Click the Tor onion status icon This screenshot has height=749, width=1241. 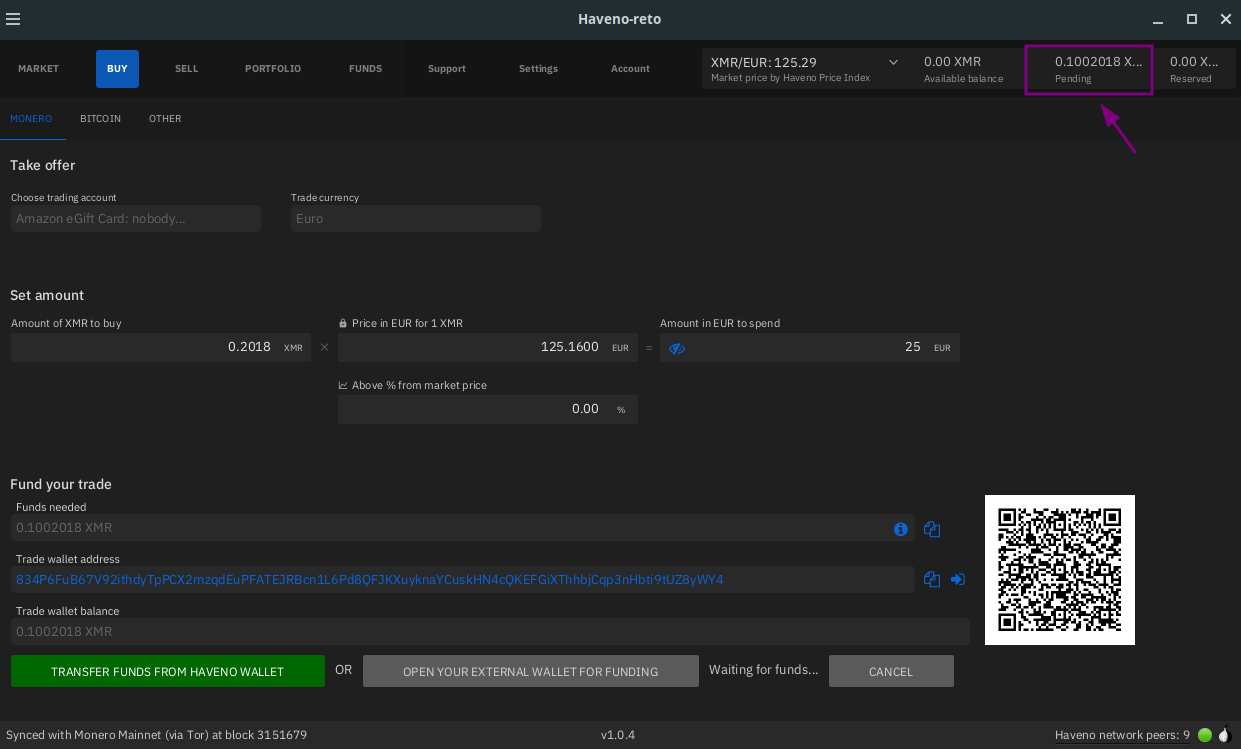(x=1224, y=735)
